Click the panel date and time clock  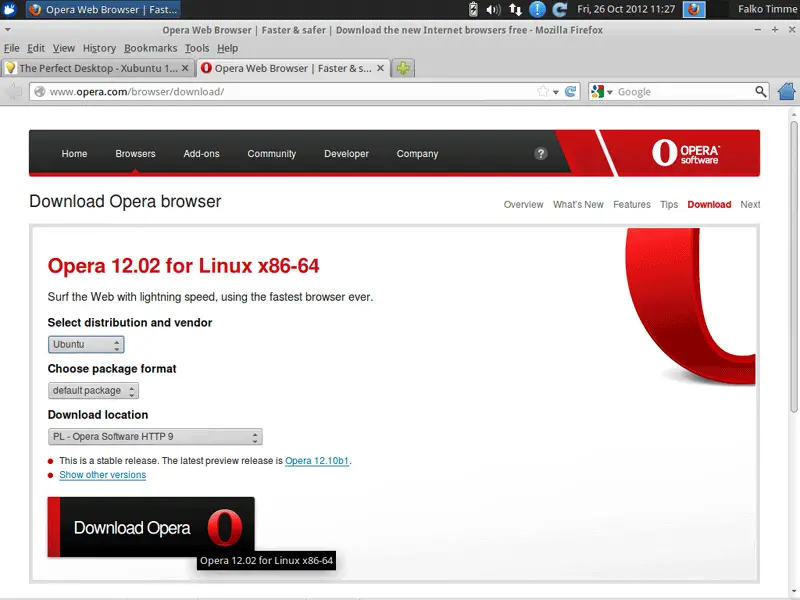tap(626, 9)
